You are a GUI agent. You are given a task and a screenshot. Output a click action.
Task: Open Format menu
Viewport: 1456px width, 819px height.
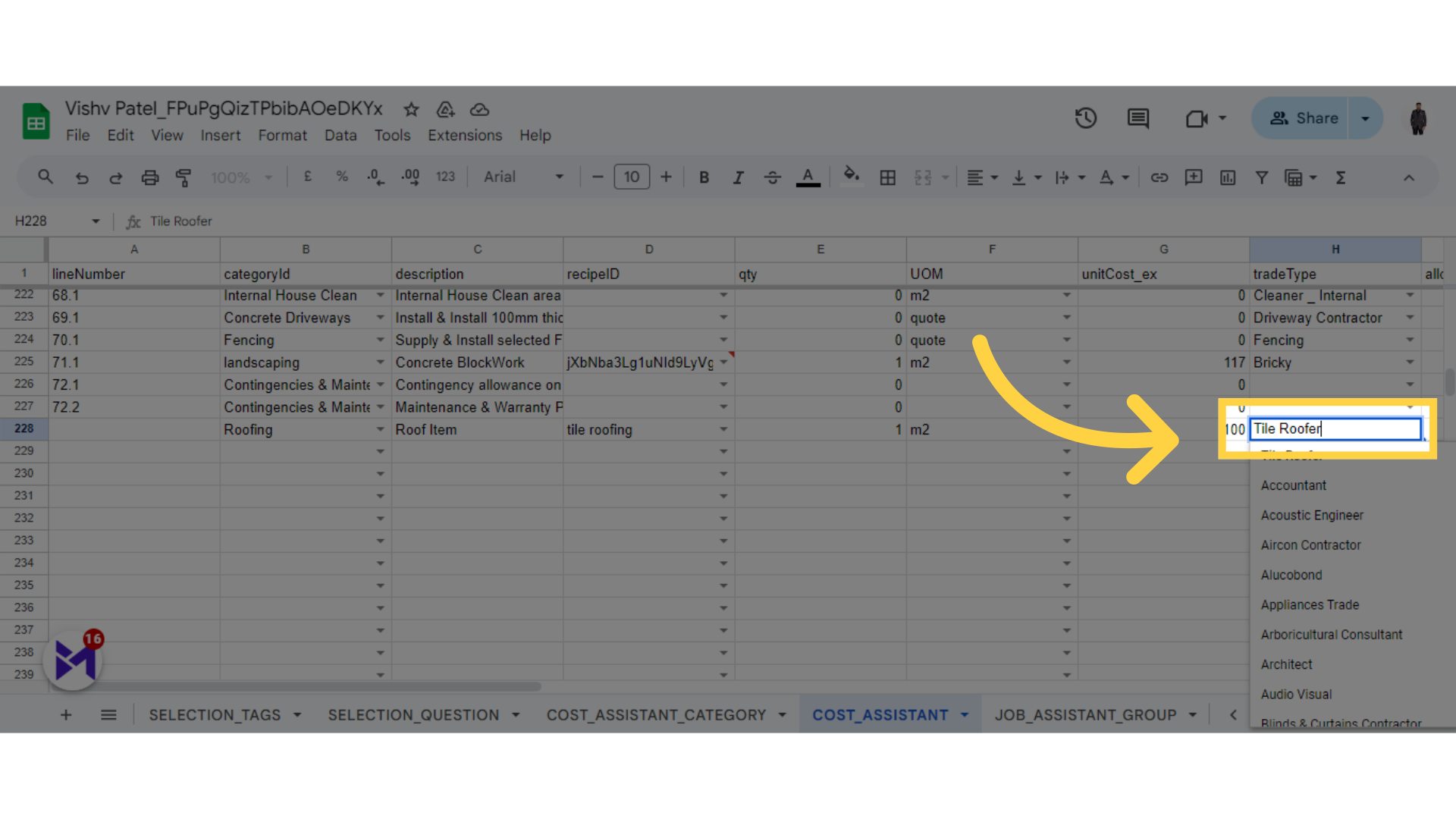click(283, 135)
